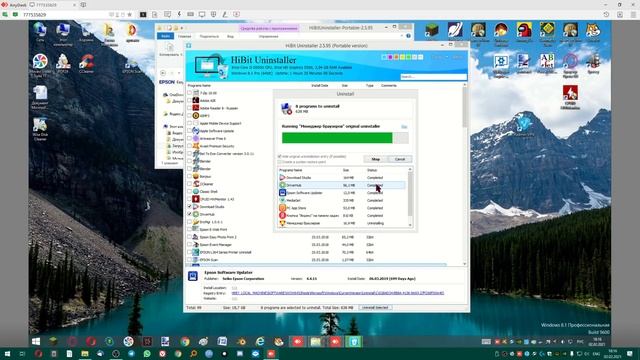Image resolution: width=640 pixels, height=360 pixels.
Task: Click the 7-Zip program icon in list
Action: pyautogui.click(x=196, y=93)
